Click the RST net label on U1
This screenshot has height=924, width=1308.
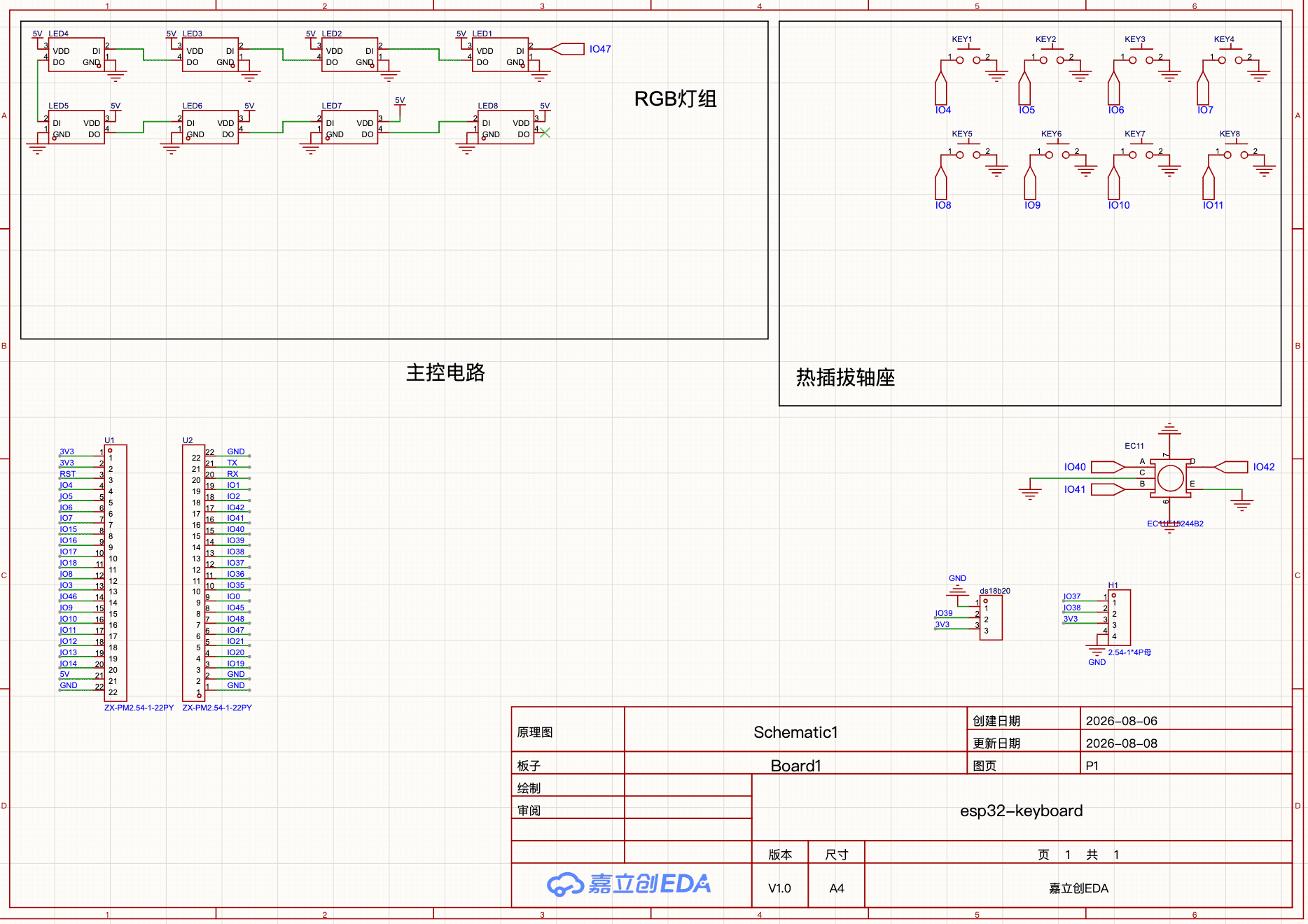[x=67, y=474]
